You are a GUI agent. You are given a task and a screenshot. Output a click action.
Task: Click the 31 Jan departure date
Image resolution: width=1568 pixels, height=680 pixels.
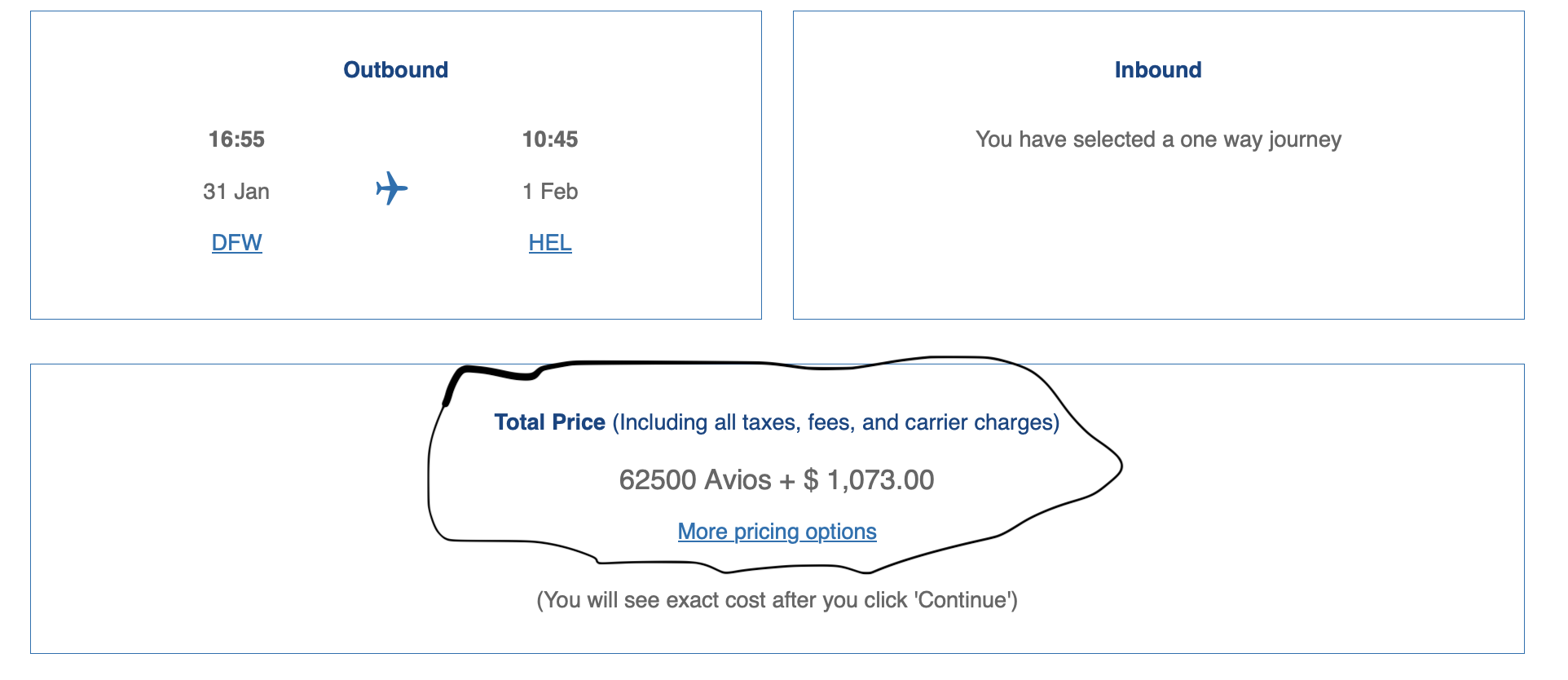click(x=236, y=192)
